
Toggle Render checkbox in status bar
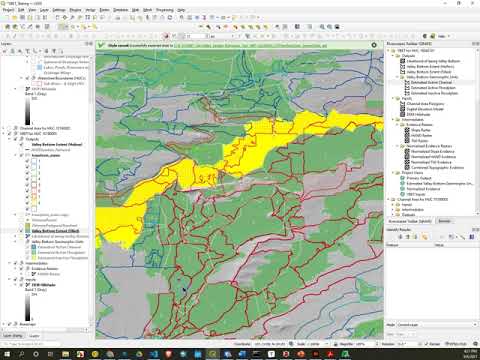tap(426, 344)
